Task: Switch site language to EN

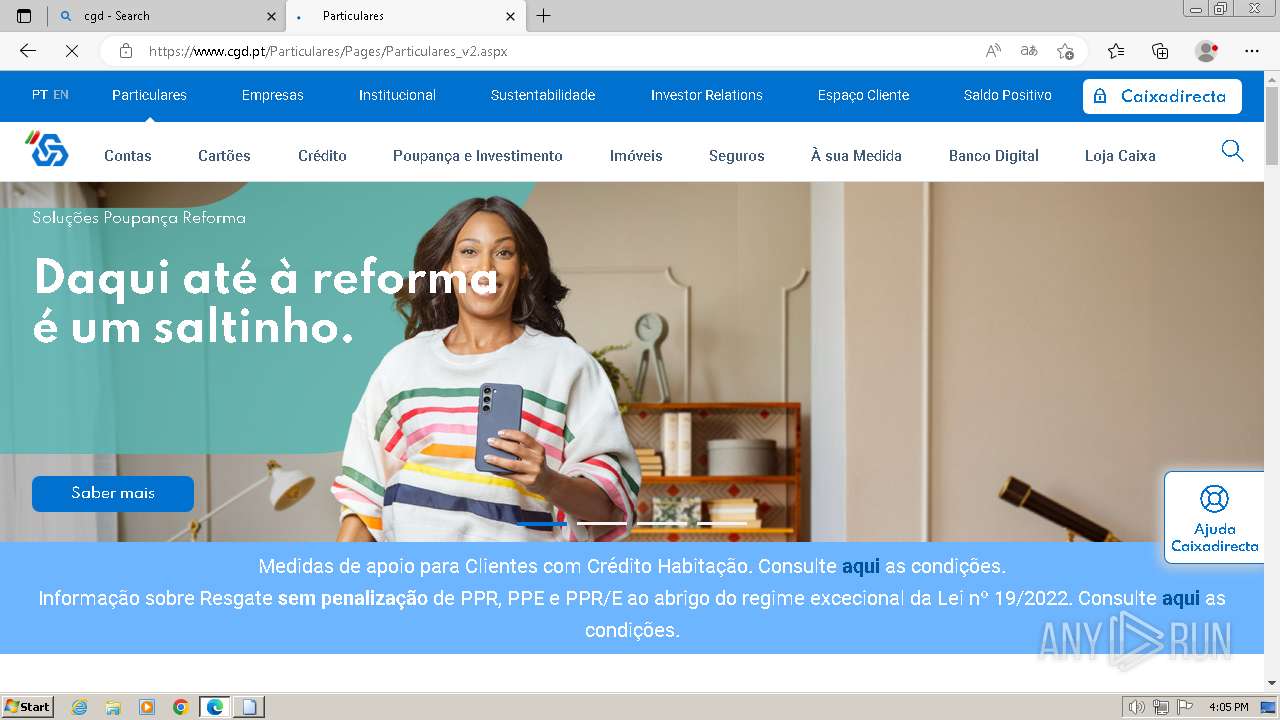Action: pyautogui.click(x=61, y=95)
